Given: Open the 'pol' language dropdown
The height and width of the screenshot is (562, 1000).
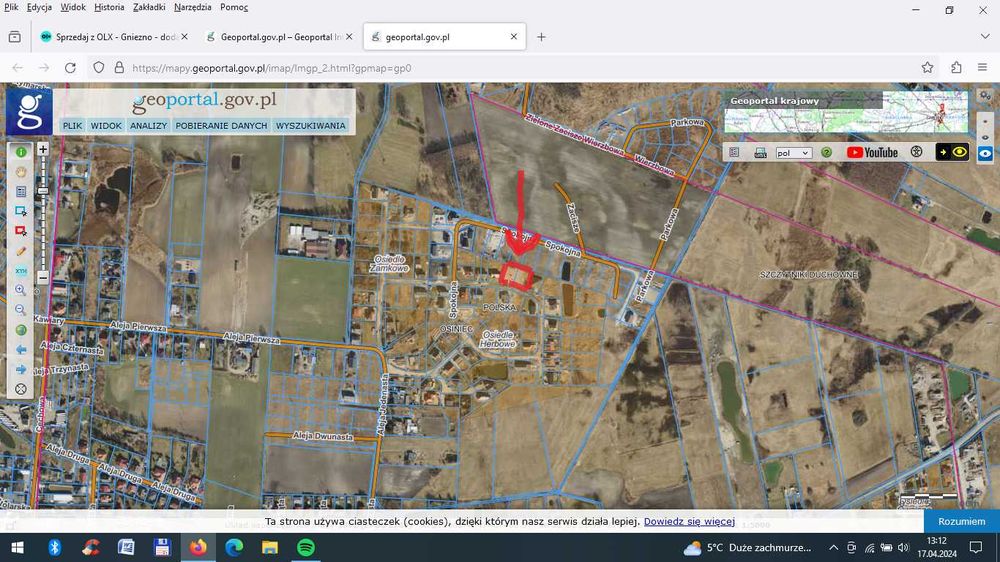Looking at the screenshot, I should pos(793,153).
